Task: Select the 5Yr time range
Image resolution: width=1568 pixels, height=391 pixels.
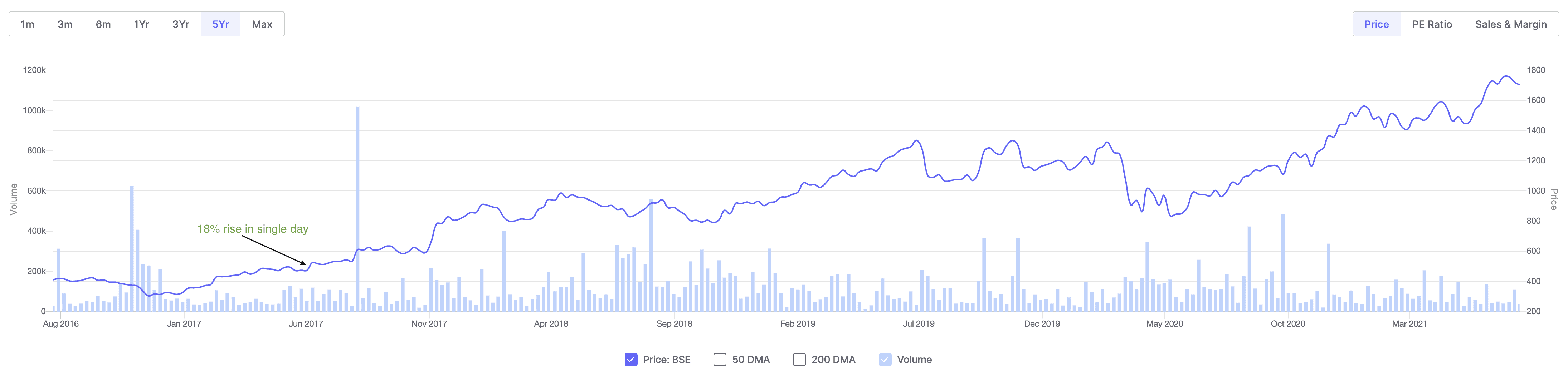Action: click(x=220, y=24)
